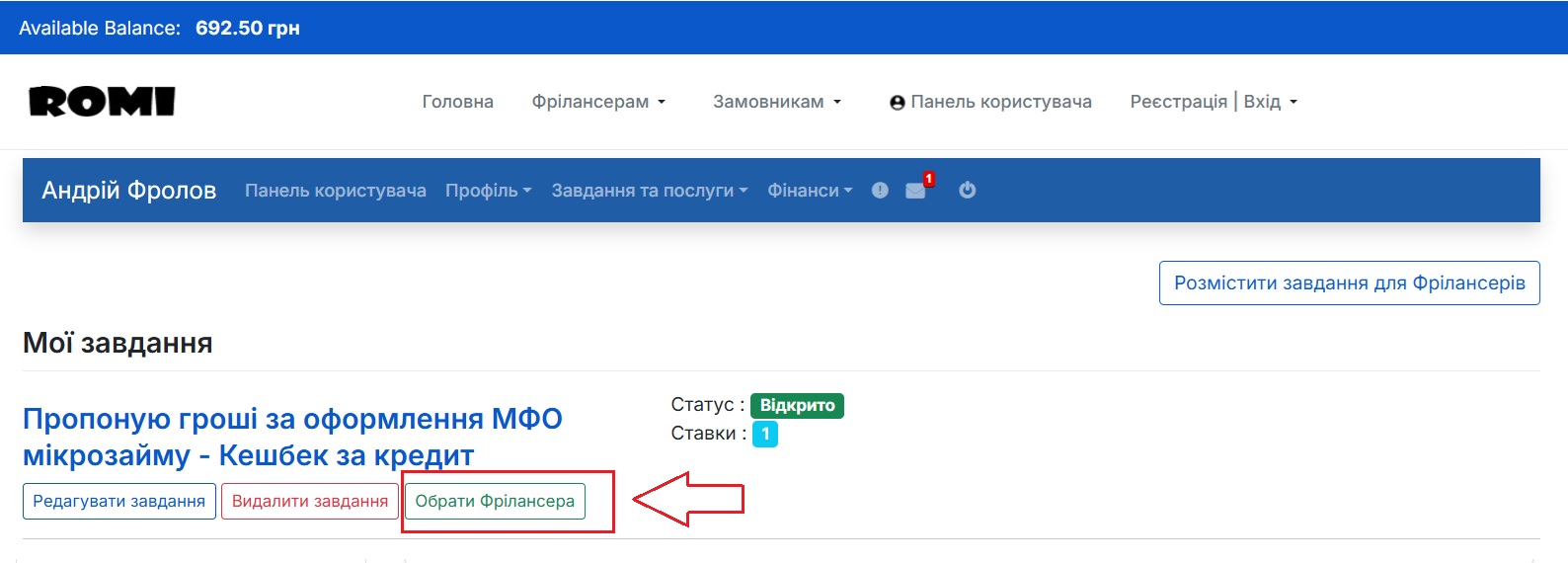Go to Головна page
1568x563 pixels.
pos(458,102)
